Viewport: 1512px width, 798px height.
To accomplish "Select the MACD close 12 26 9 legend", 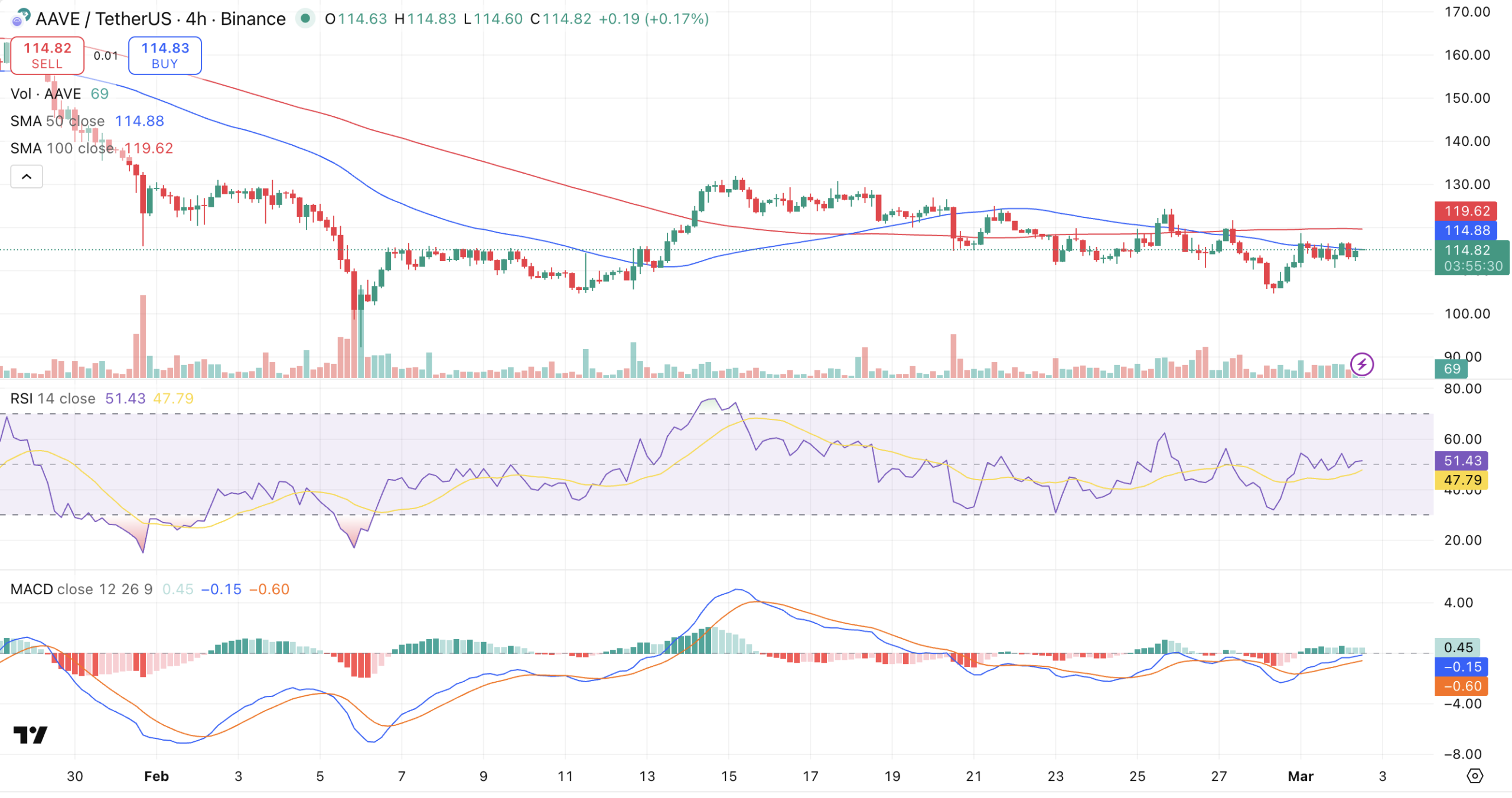I will (81, 589).
